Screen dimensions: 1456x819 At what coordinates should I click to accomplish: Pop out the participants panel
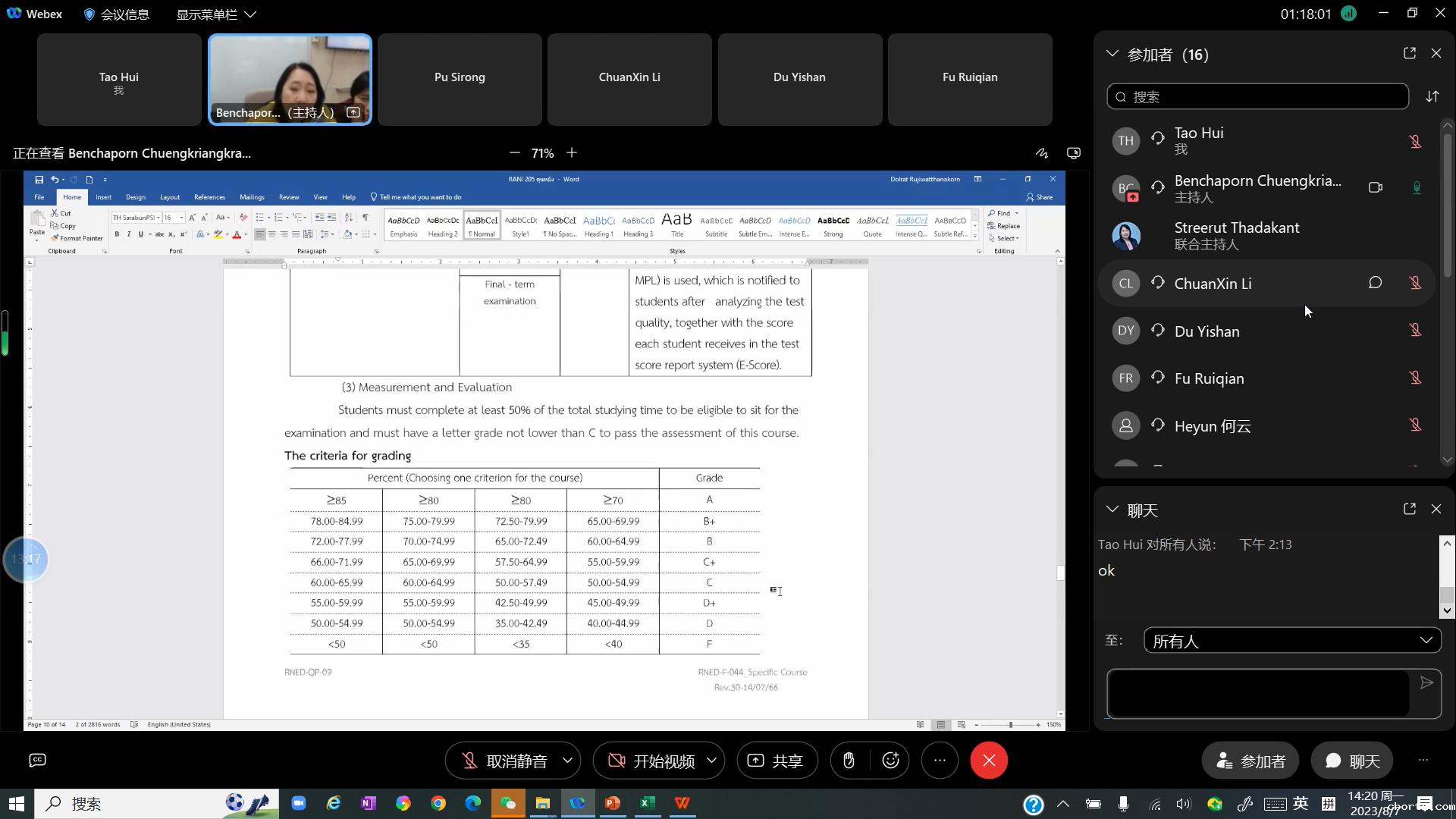coord(1409,54)
